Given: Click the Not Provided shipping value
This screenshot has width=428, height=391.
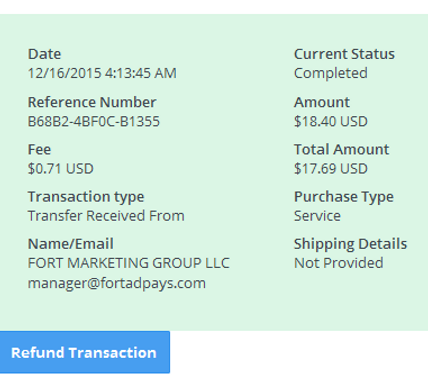Looking at the screenshot, I should 338,263.
